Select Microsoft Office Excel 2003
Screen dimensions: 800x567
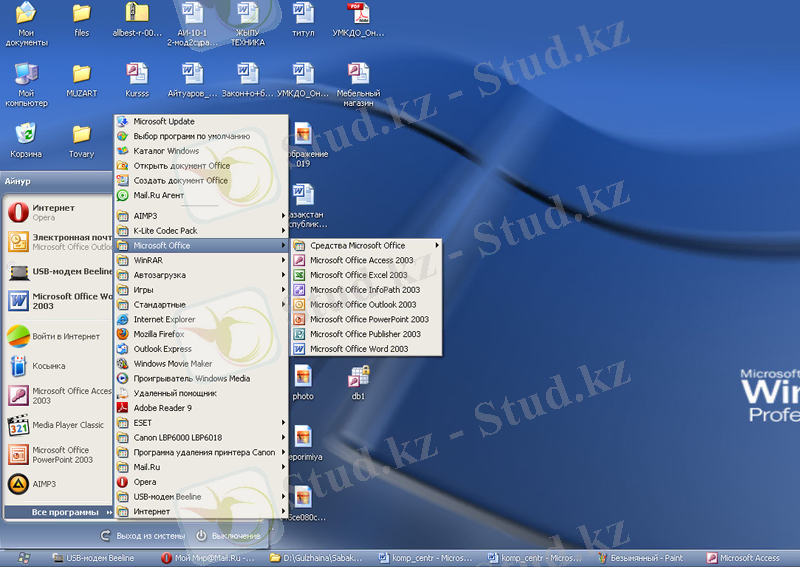click(x=358, y=275)
